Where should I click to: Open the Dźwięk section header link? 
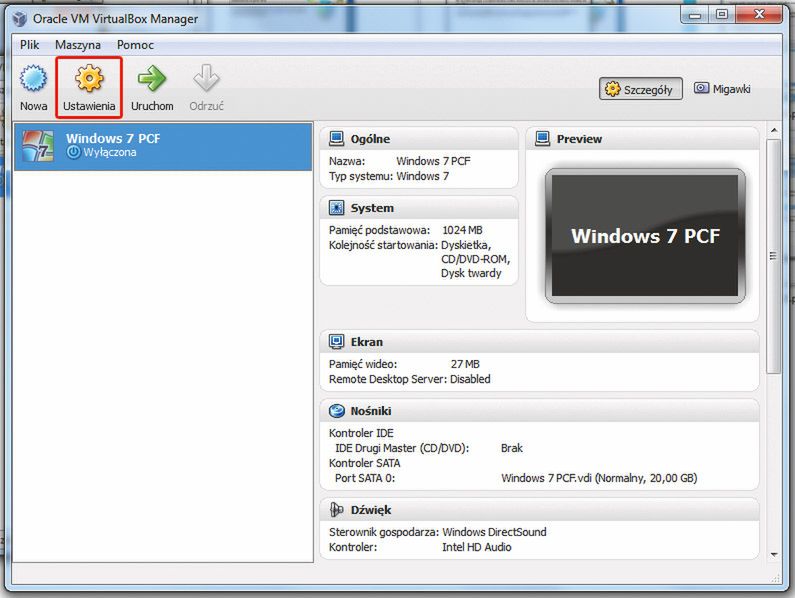pyautogui.click(x=371, y=510)
